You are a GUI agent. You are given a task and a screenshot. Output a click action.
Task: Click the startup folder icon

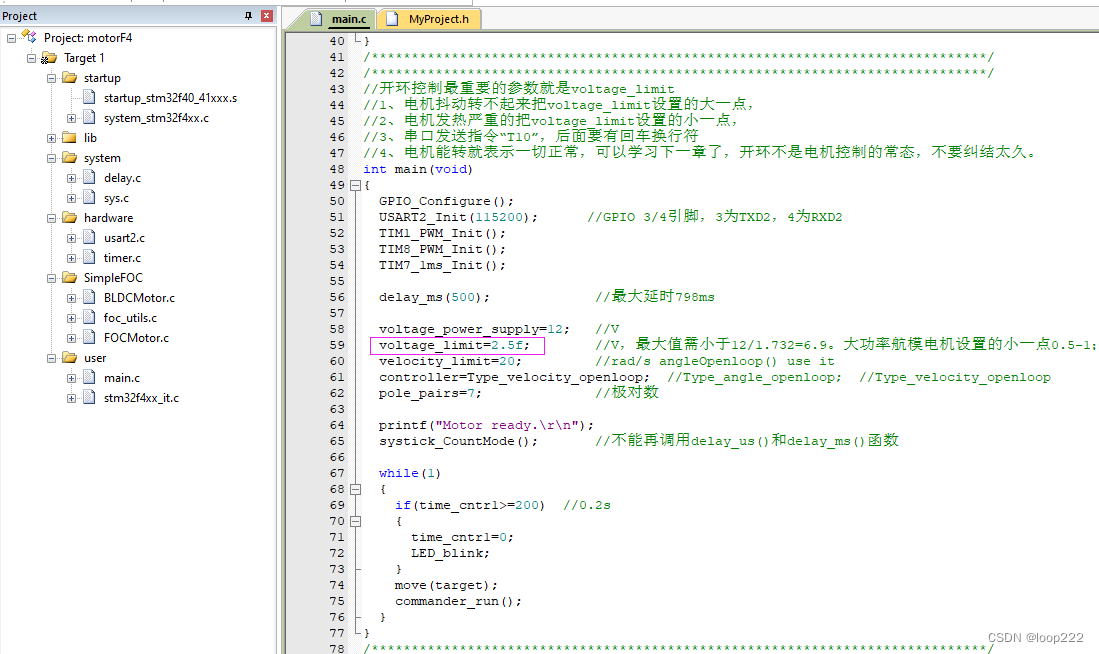69,77
